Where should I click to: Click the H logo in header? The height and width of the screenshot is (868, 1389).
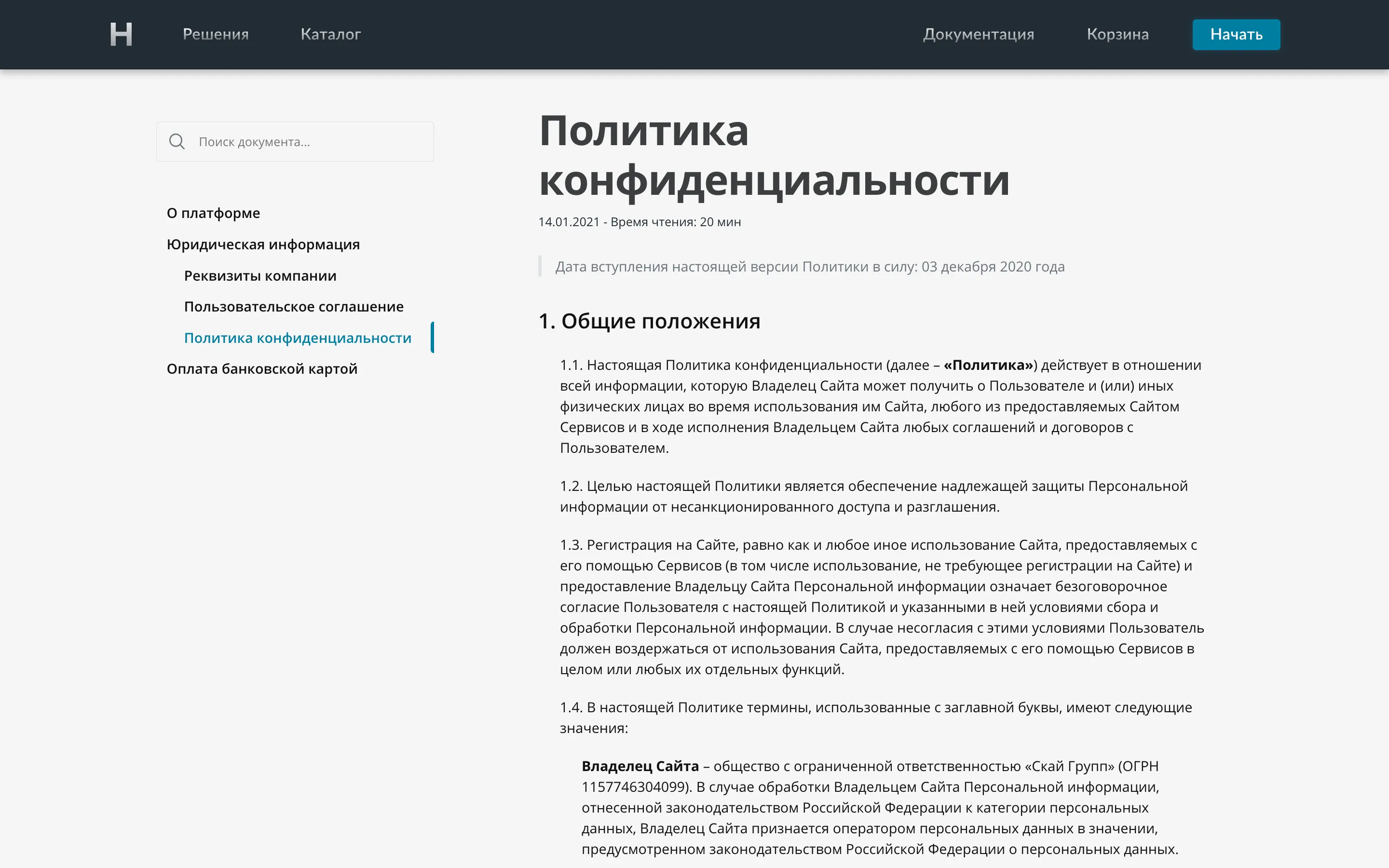click(121, 34)
